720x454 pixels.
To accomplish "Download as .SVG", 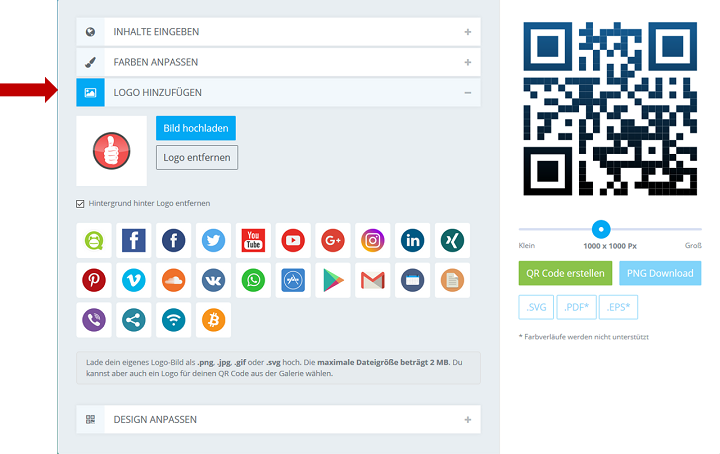I will point(536,307).
